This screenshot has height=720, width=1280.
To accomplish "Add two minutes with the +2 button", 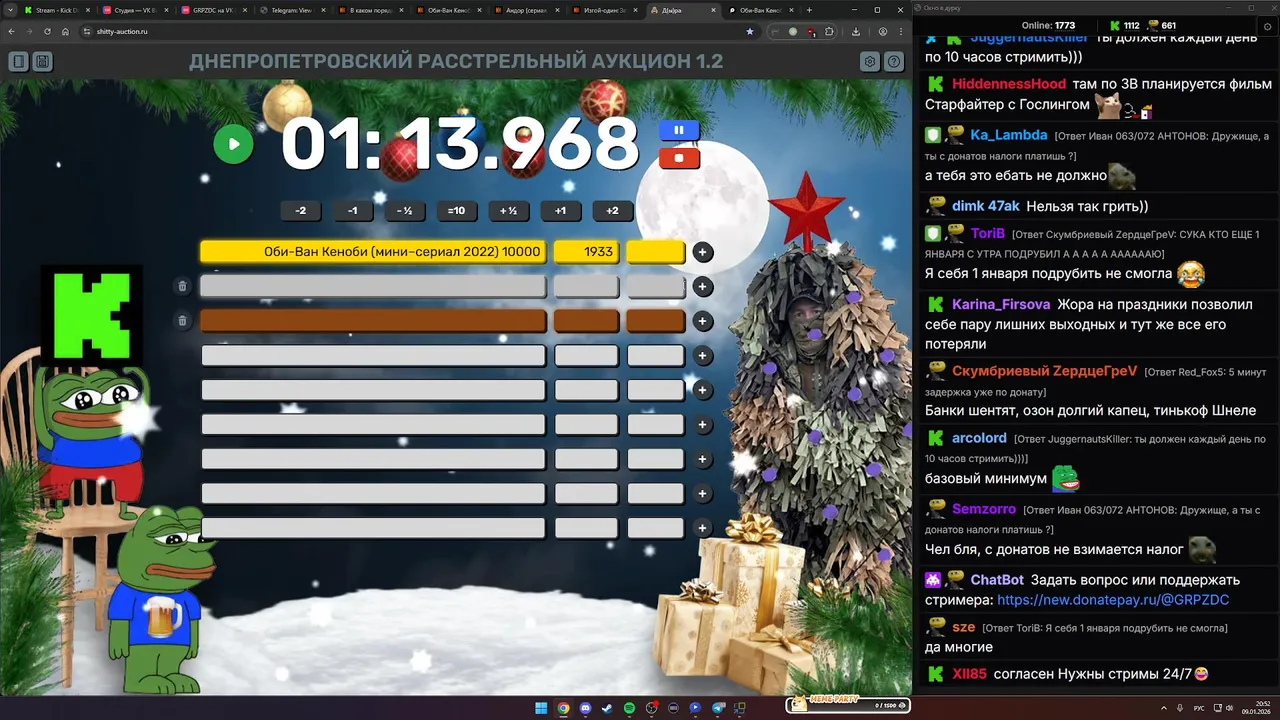I will pyautogui.click(x=613, y=211).
